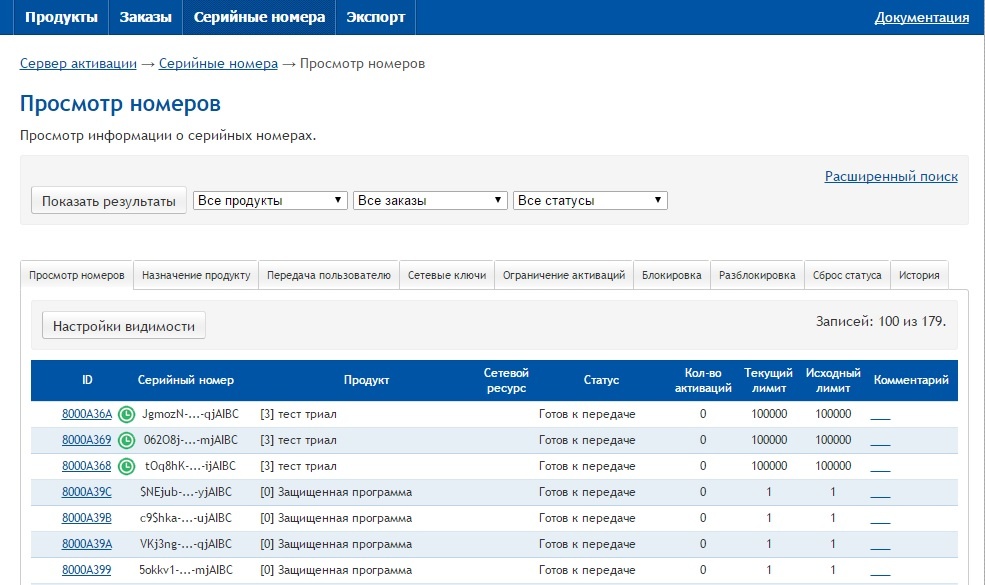985x585 pixels.
Task: Click the comment link in 8000A39B row
Action: pos(880,519)
